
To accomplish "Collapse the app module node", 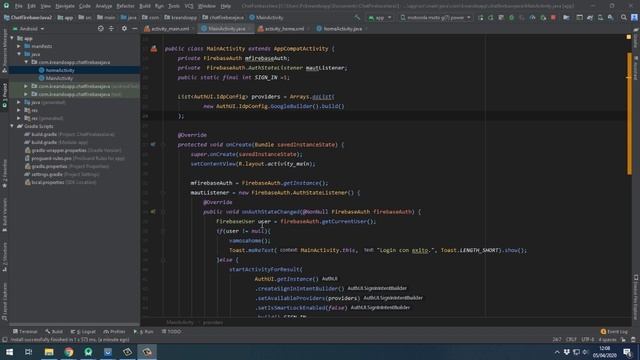I will (12, 38).
